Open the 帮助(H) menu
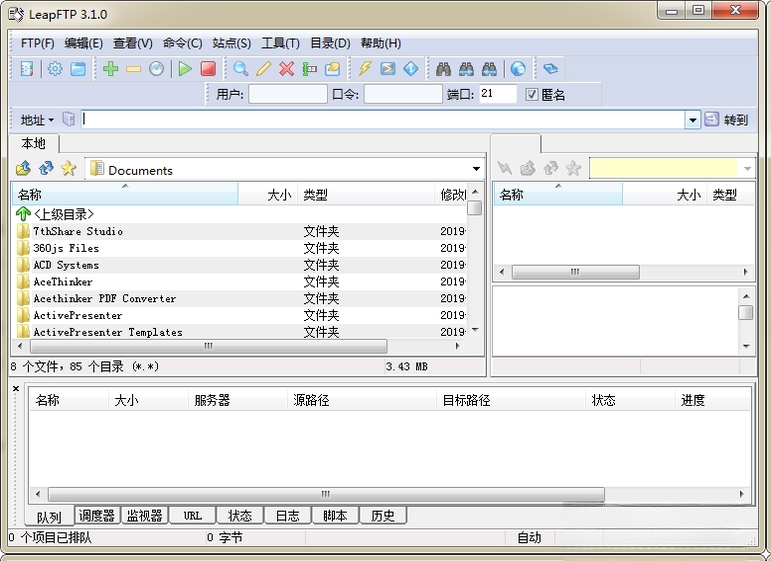The image size is (771, 561). pos(381,43)
